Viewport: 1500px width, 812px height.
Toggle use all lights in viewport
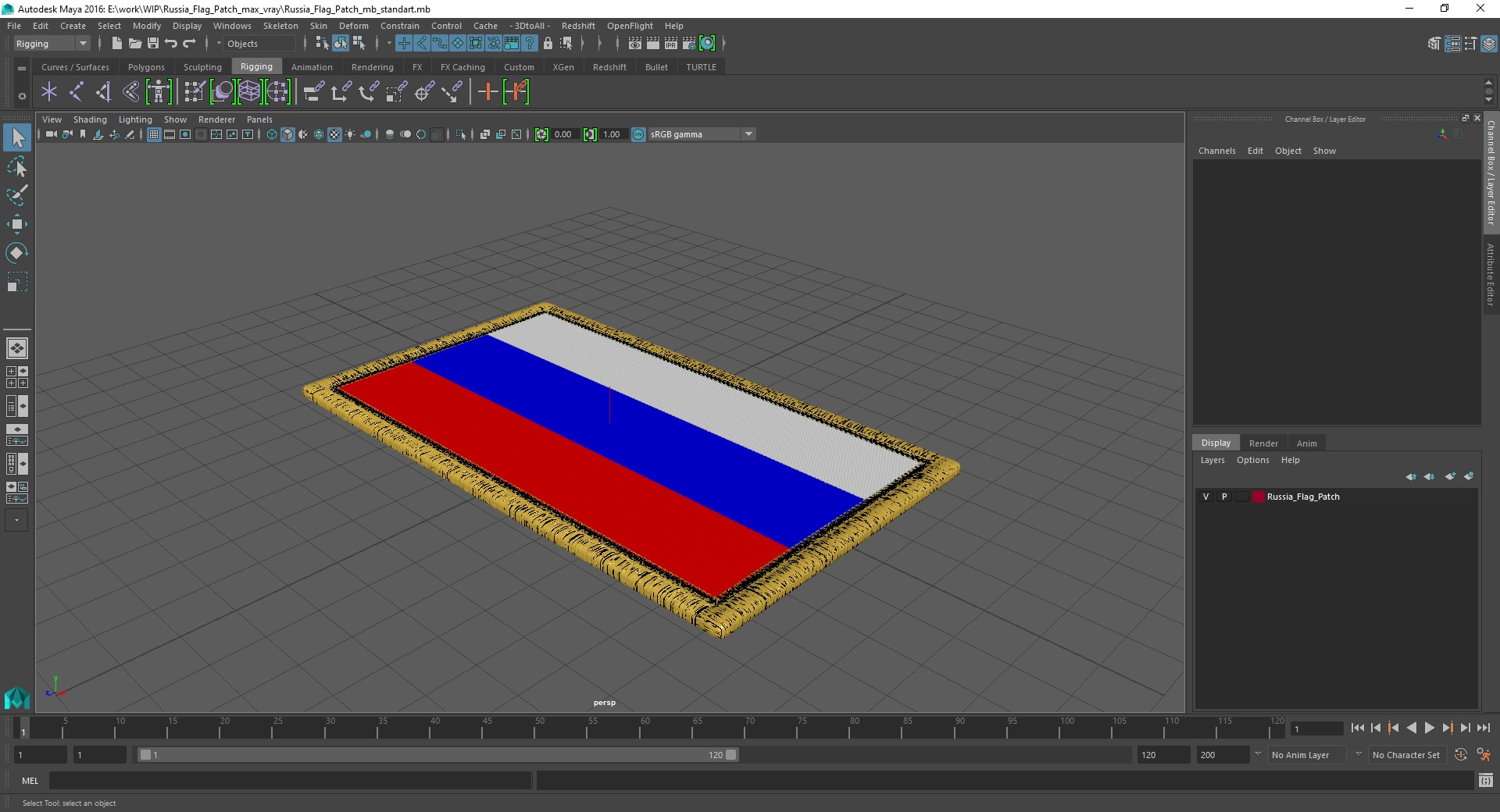(350, 134)
